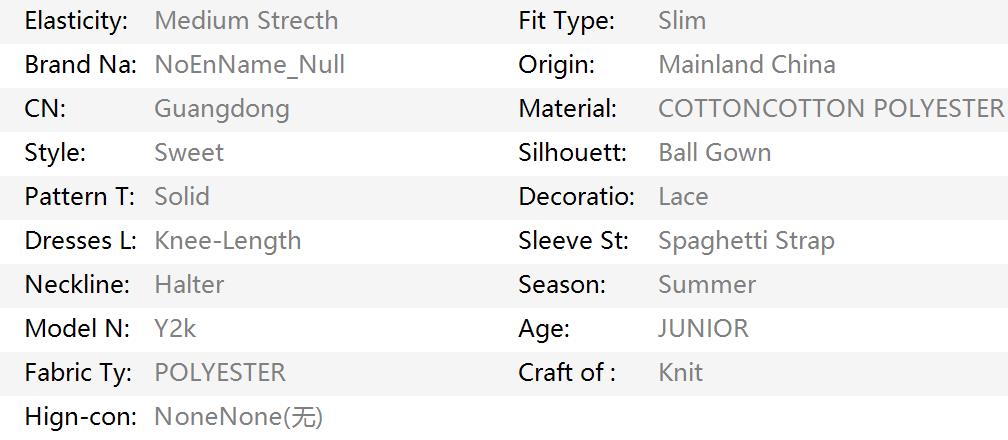Click the Knit craft value
This screenshot has height=440, width=1008.
pyautogui.click(x=681, y=372)
